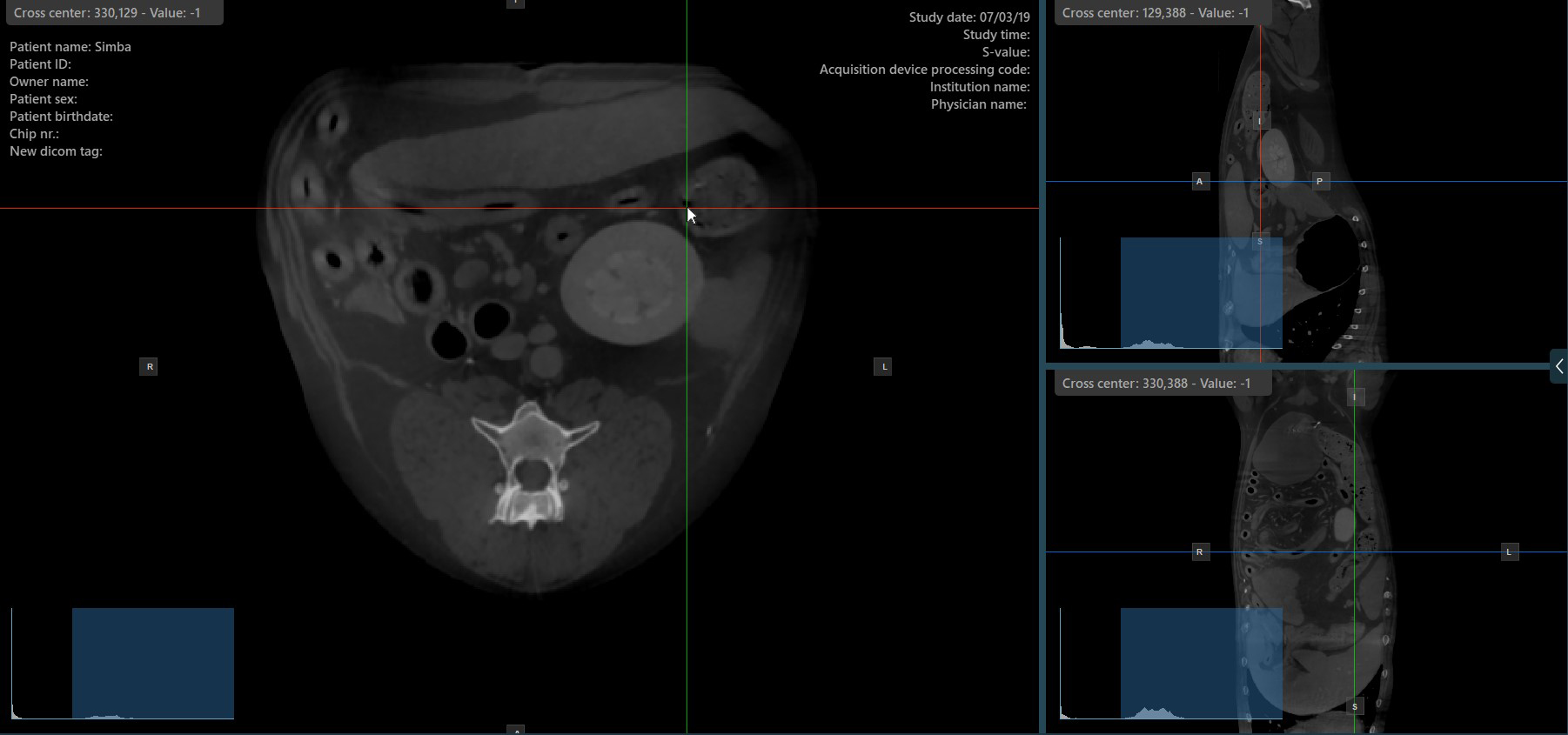Select the L marker in coronal view
This screenshot has height=735, width=1568.
(x=1510, y=552)
